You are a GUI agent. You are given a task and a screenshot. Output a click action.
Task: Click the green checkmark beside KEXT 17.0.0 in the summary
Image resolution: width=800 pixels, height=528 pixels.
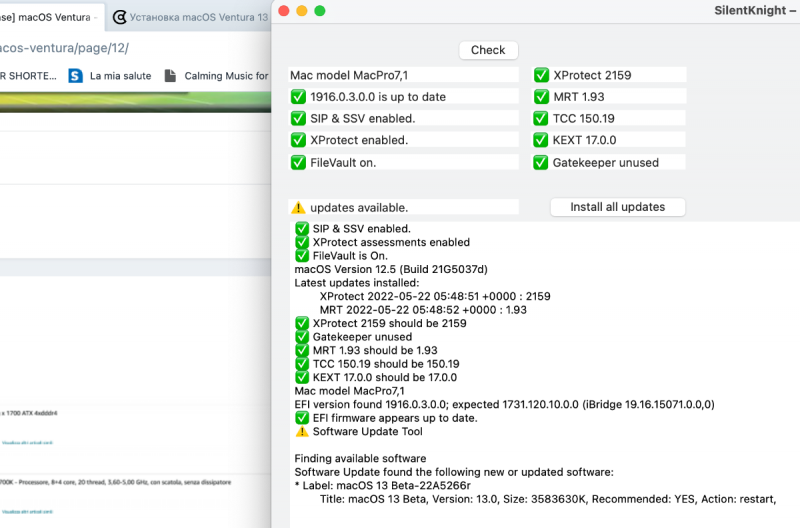coord(541,140)
